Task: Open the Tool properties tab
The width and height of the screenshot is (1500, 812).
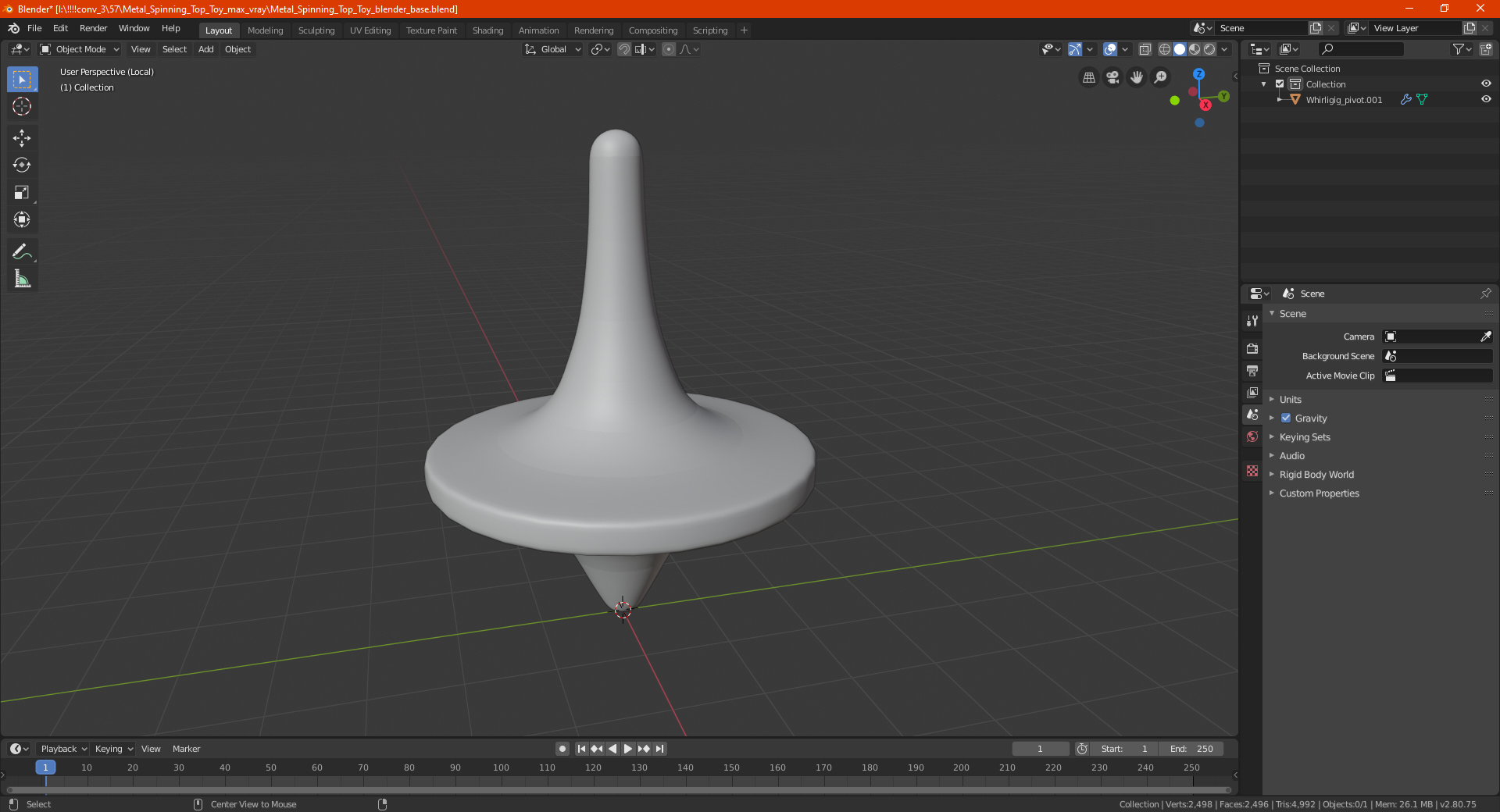Action: (x=1252, y=321)
